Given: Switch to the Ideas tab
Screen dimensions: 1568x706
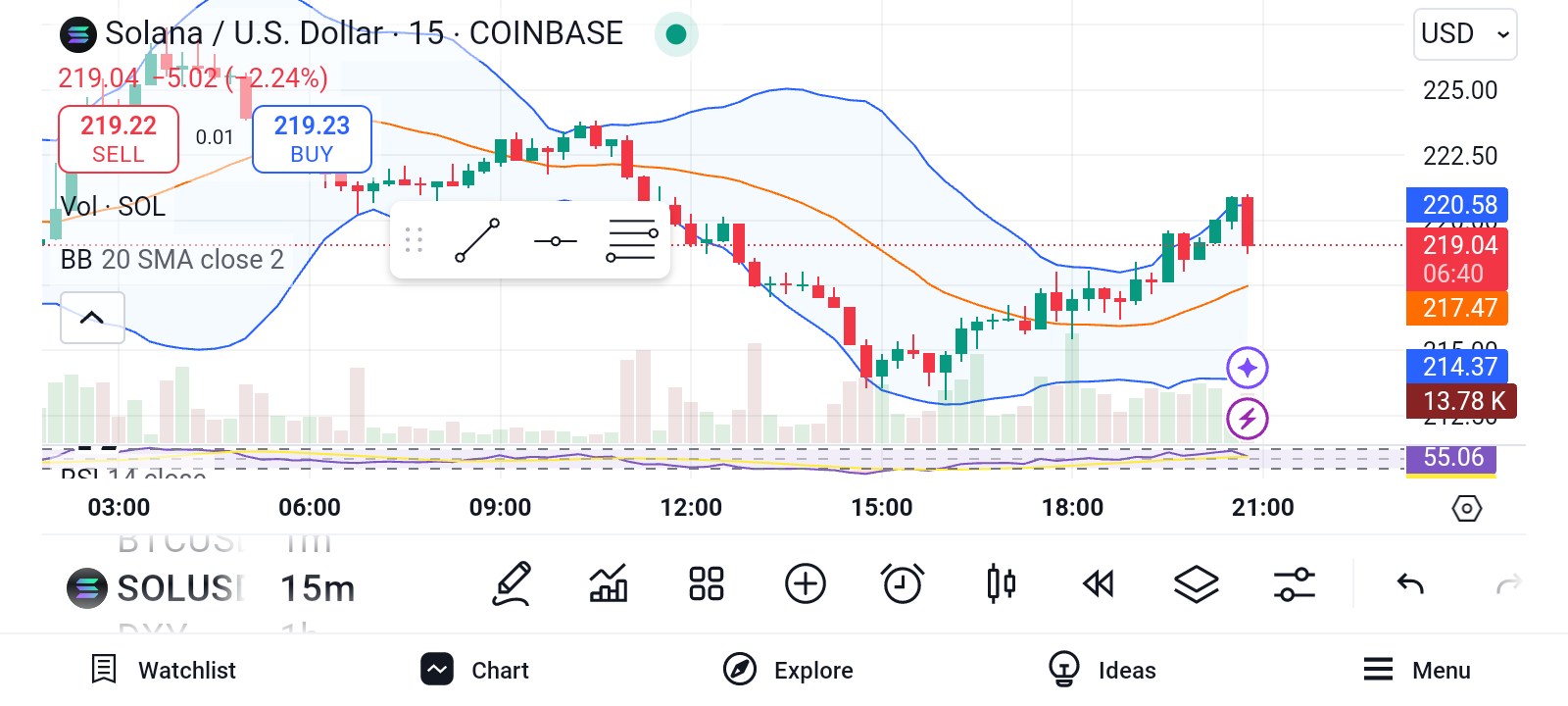Looking at the screenshot, I should pos(1102,670).
